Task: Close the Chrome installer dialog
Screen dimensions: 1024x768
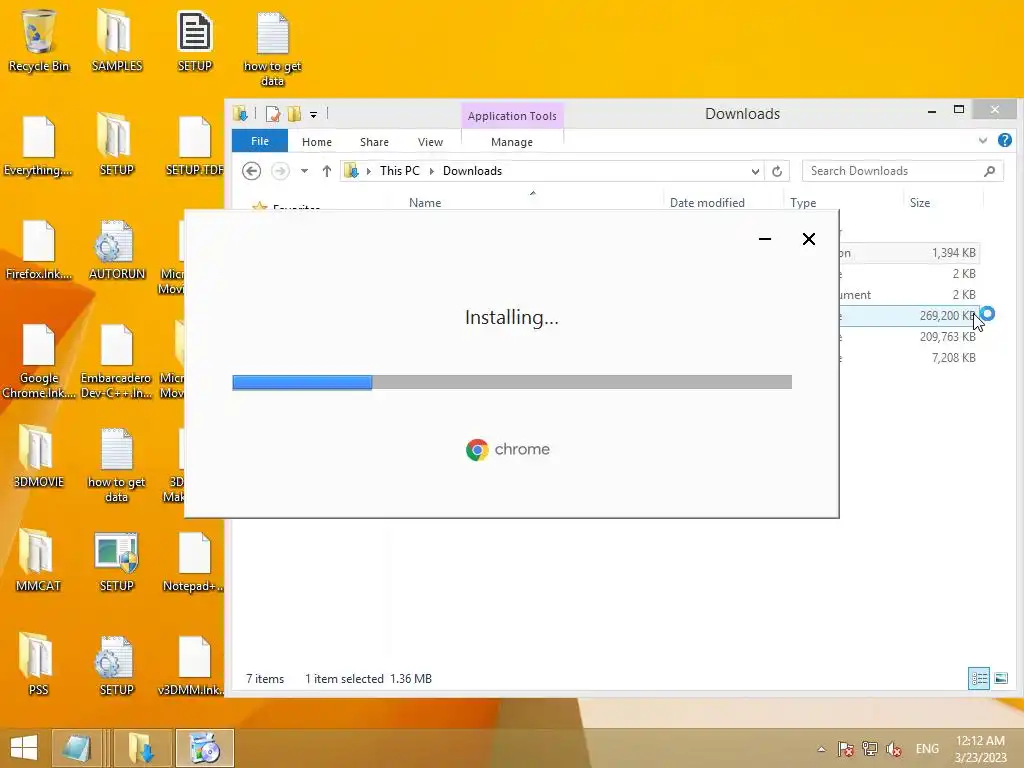Action: 808,239
